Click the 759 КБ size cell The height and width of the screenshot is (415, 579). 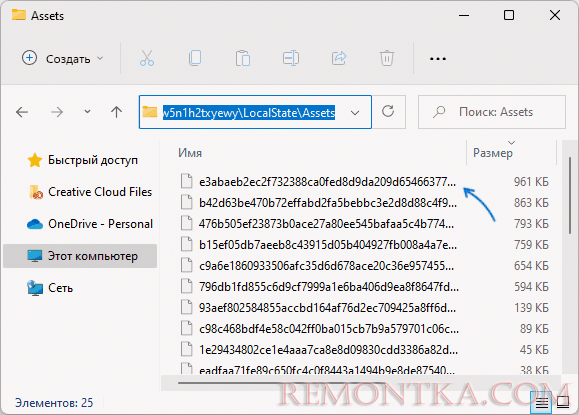[x=531, y=245]
